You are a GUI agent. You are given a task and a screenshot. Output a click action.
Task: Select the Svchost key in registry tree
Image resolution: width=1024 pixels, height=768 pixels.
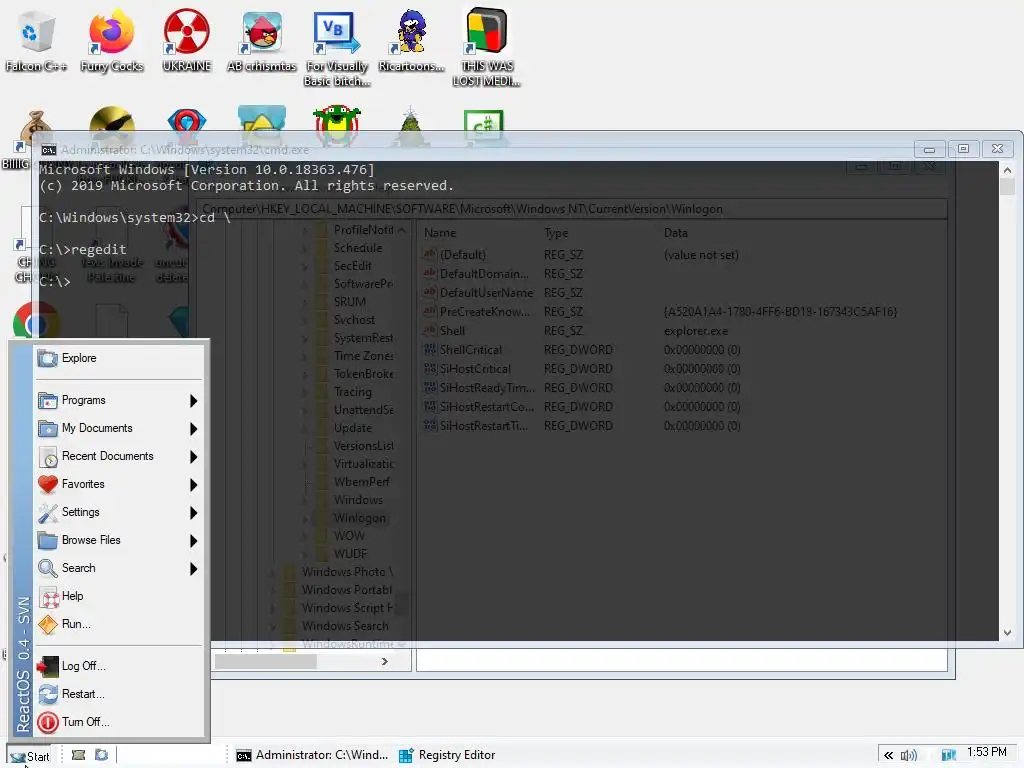click(354, 320)
